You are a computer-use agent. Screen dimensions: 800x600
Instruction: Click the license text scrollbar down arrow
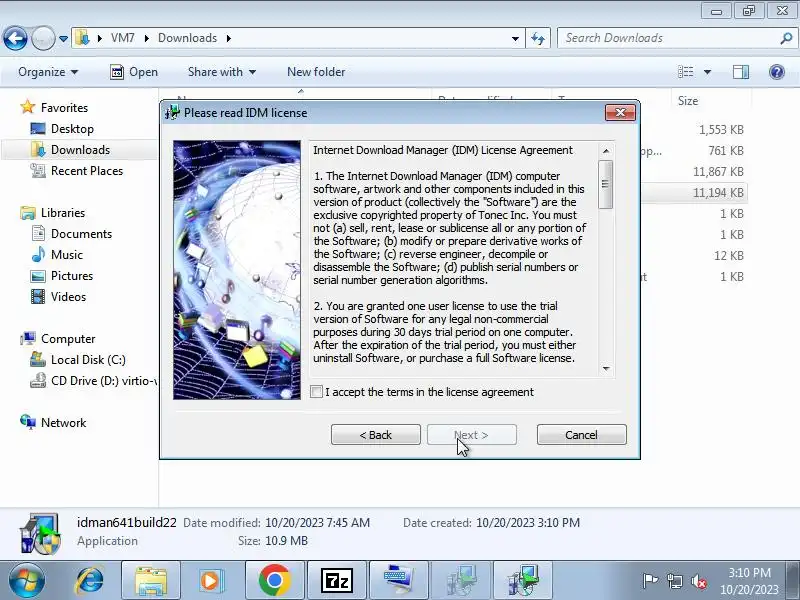point(606,368)
